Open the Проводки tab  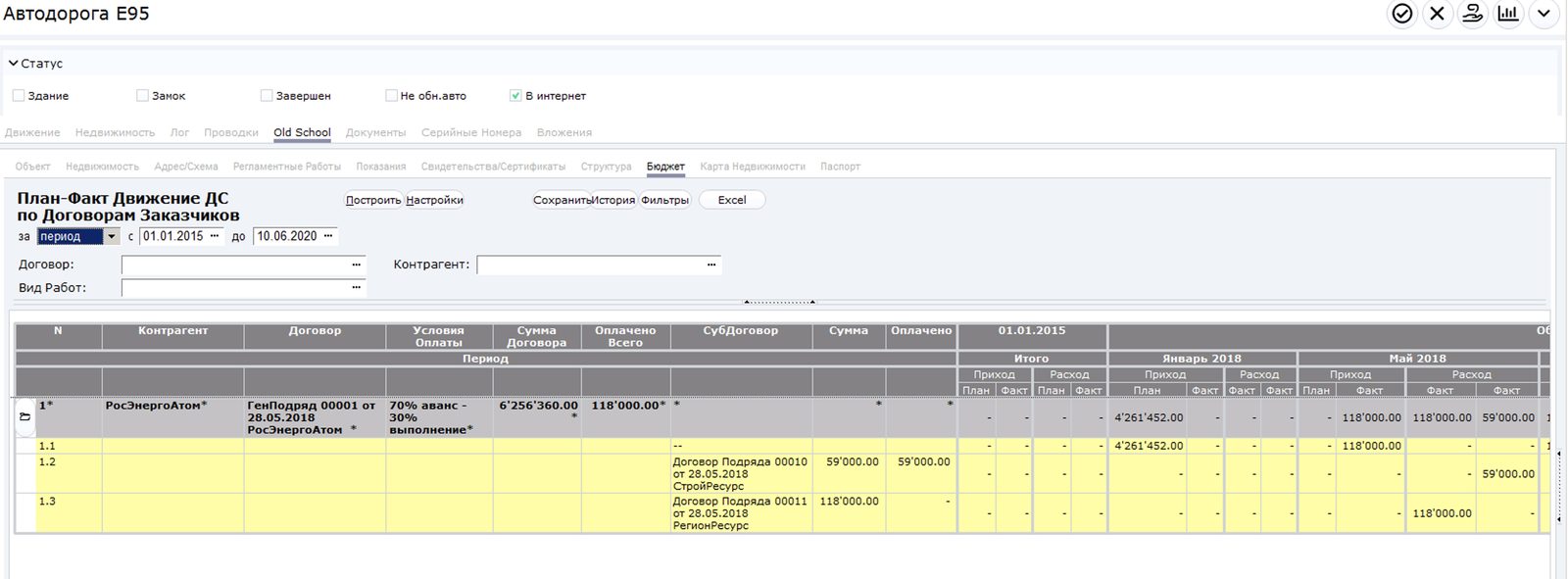click(231, 133)
